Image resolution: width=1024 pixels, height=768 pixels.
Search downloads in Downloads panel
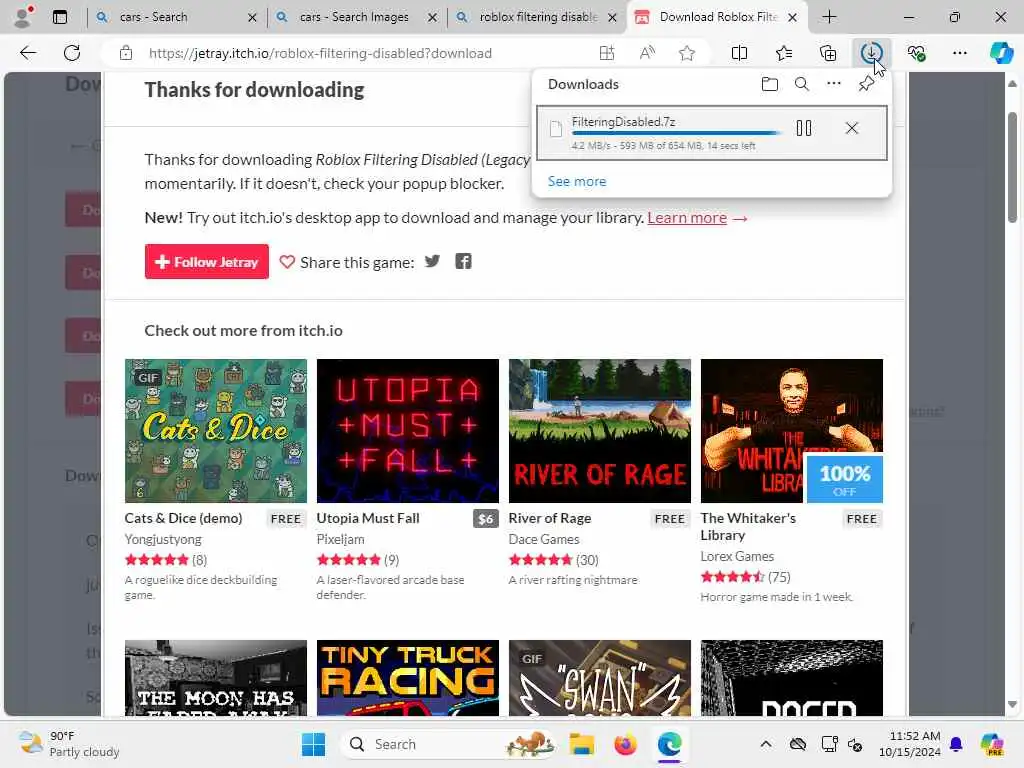point(801,84)
